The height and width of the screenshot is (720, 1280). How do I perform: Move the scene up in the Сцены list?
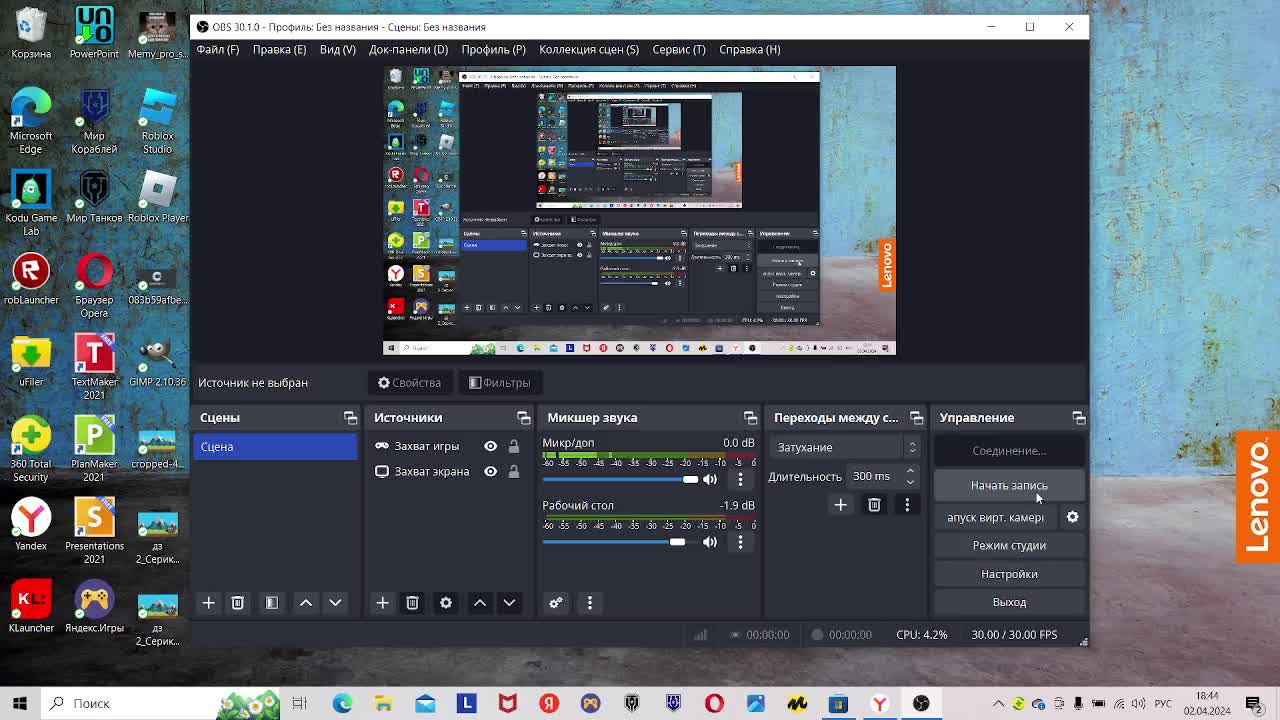[x=306, y=603]
